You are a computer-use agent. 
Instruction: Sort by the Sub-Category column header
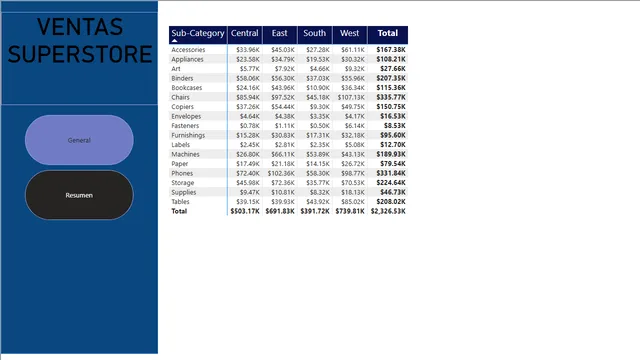[x=198, y=33]
